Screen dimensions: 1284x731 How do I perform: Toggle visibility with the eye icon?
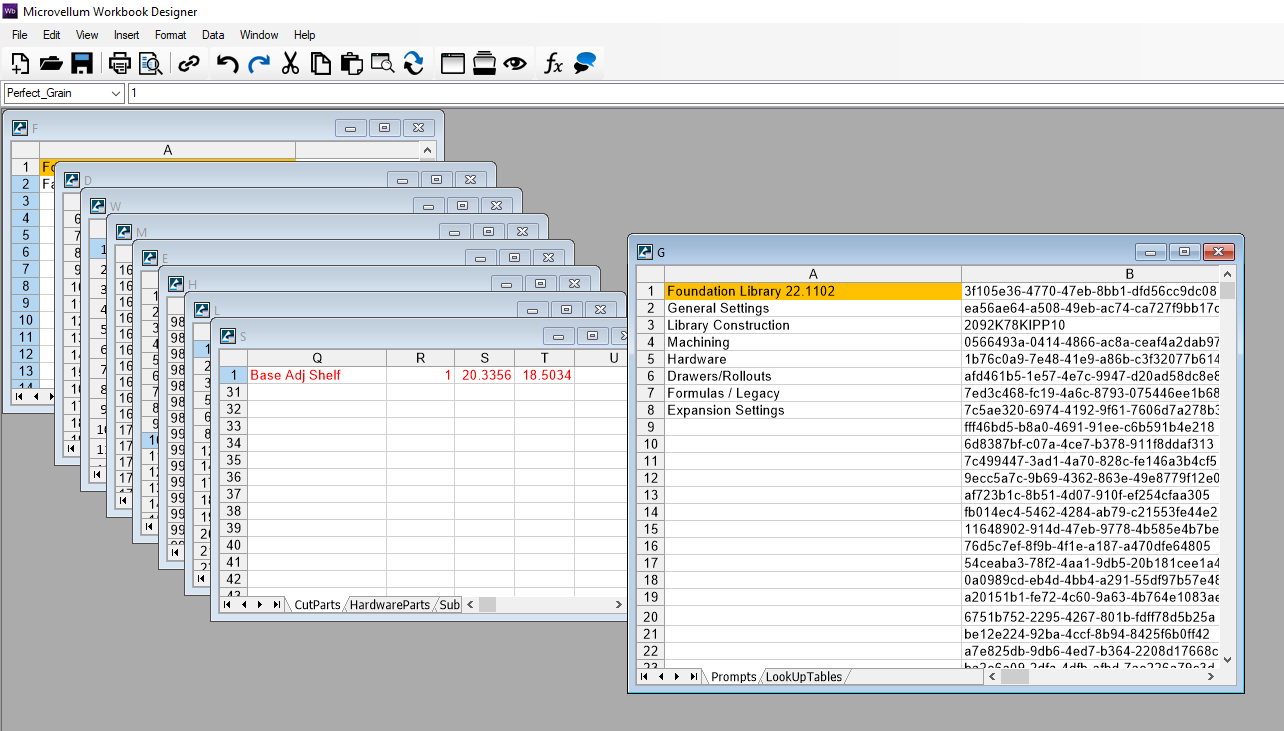[515, 63]
